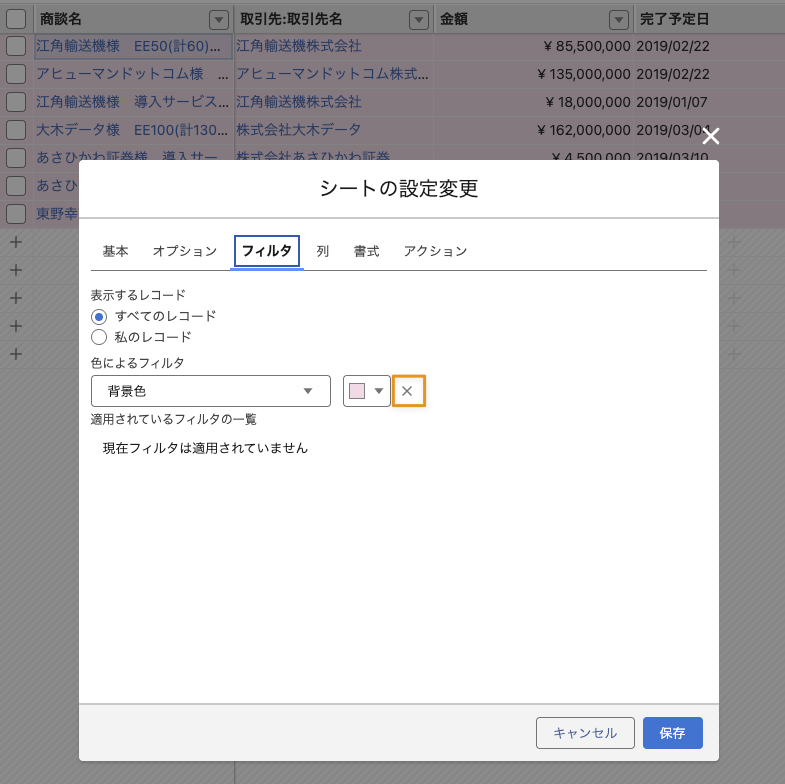Open the pink color picker dropdown

tap(367, 391)
